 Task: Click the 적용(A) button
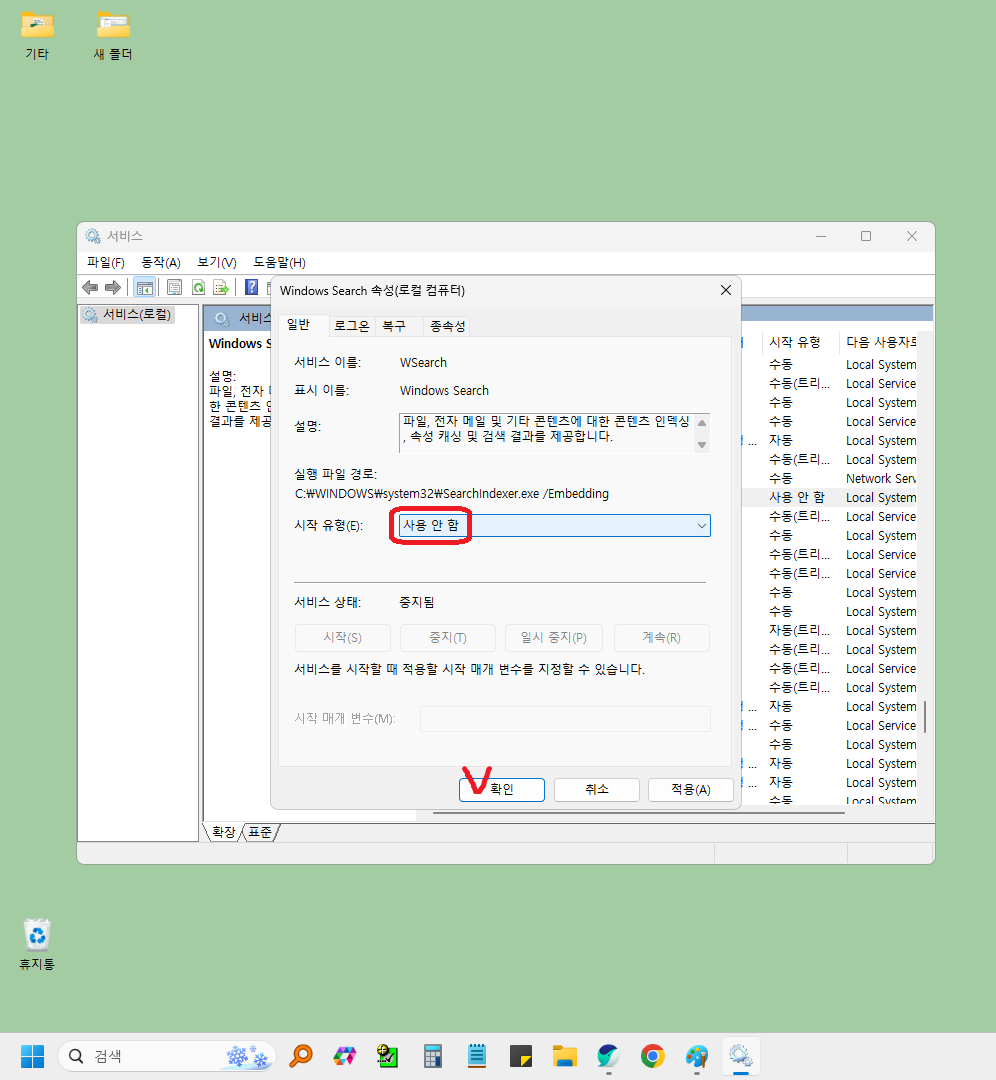click(x=691, y=789)
